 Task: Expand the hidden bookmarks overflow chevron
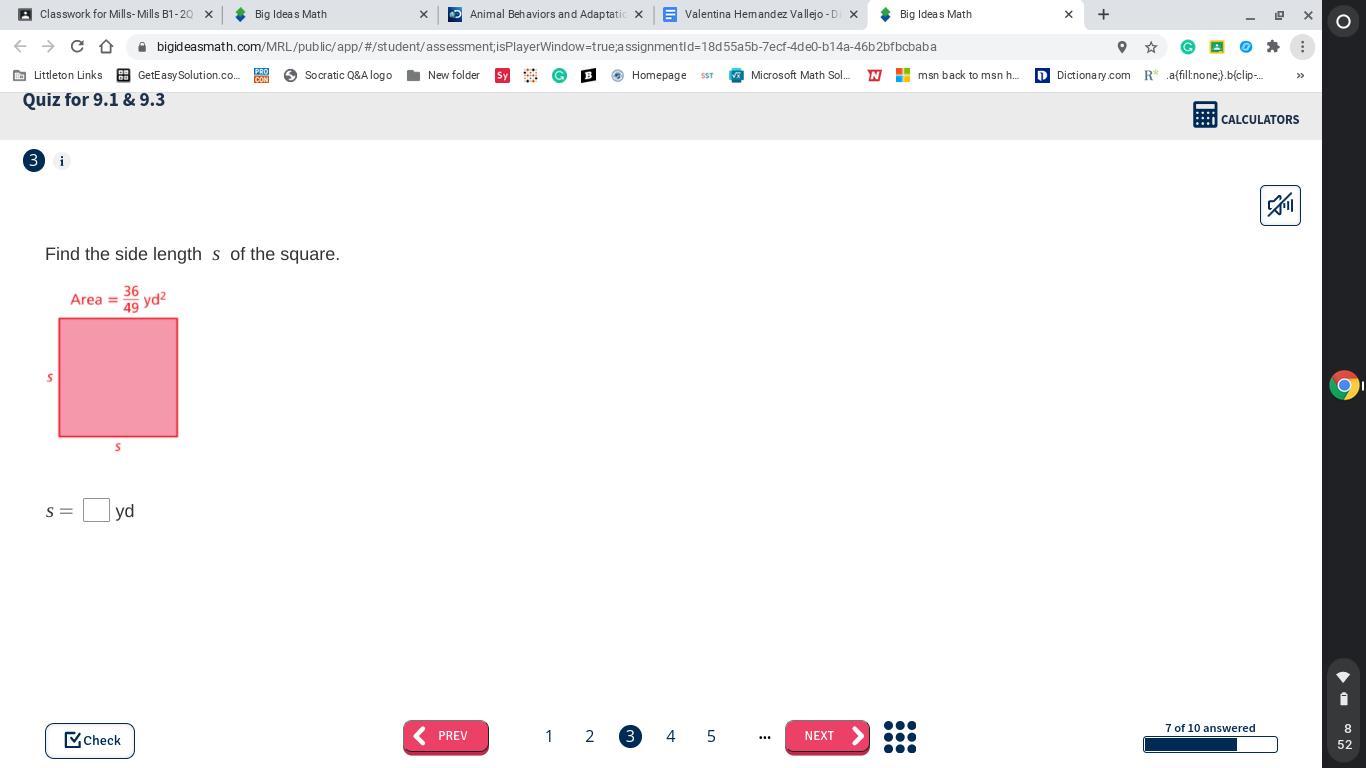coord(1300,75)
